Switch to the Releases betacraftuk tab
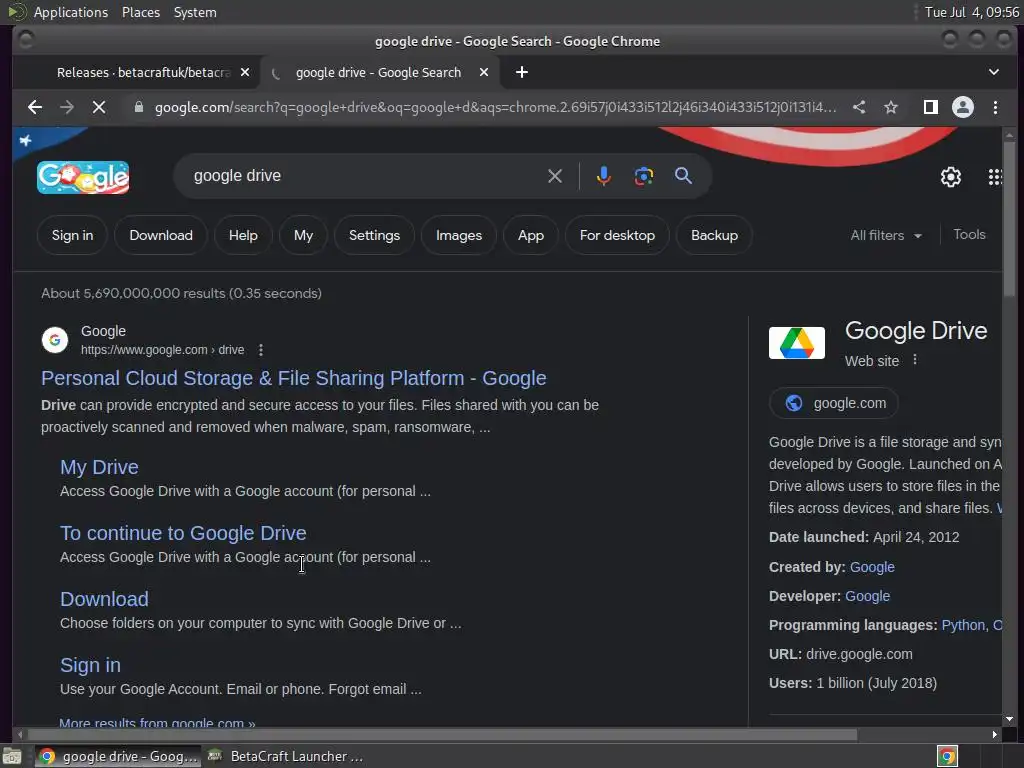Image resolution: width=1024 pixels, height=768 pixels. (x=143, y=72)
